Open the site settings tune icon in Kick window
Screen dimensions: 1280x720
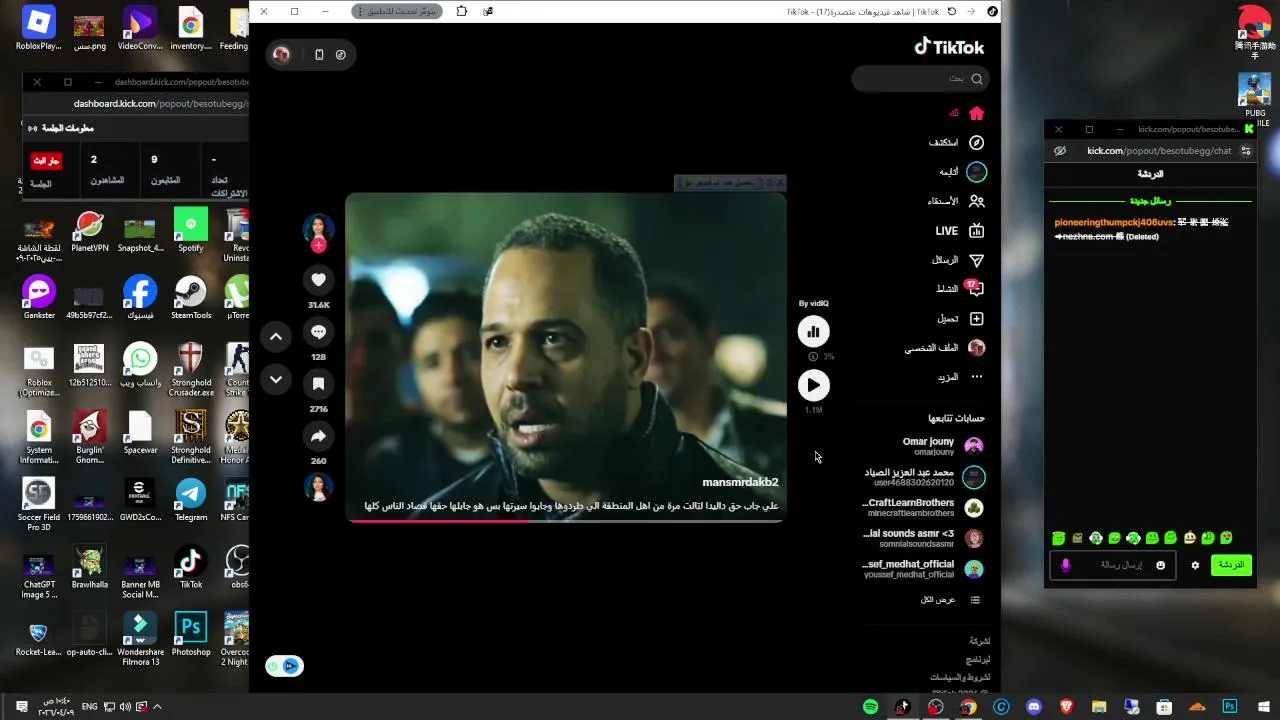1245,151
